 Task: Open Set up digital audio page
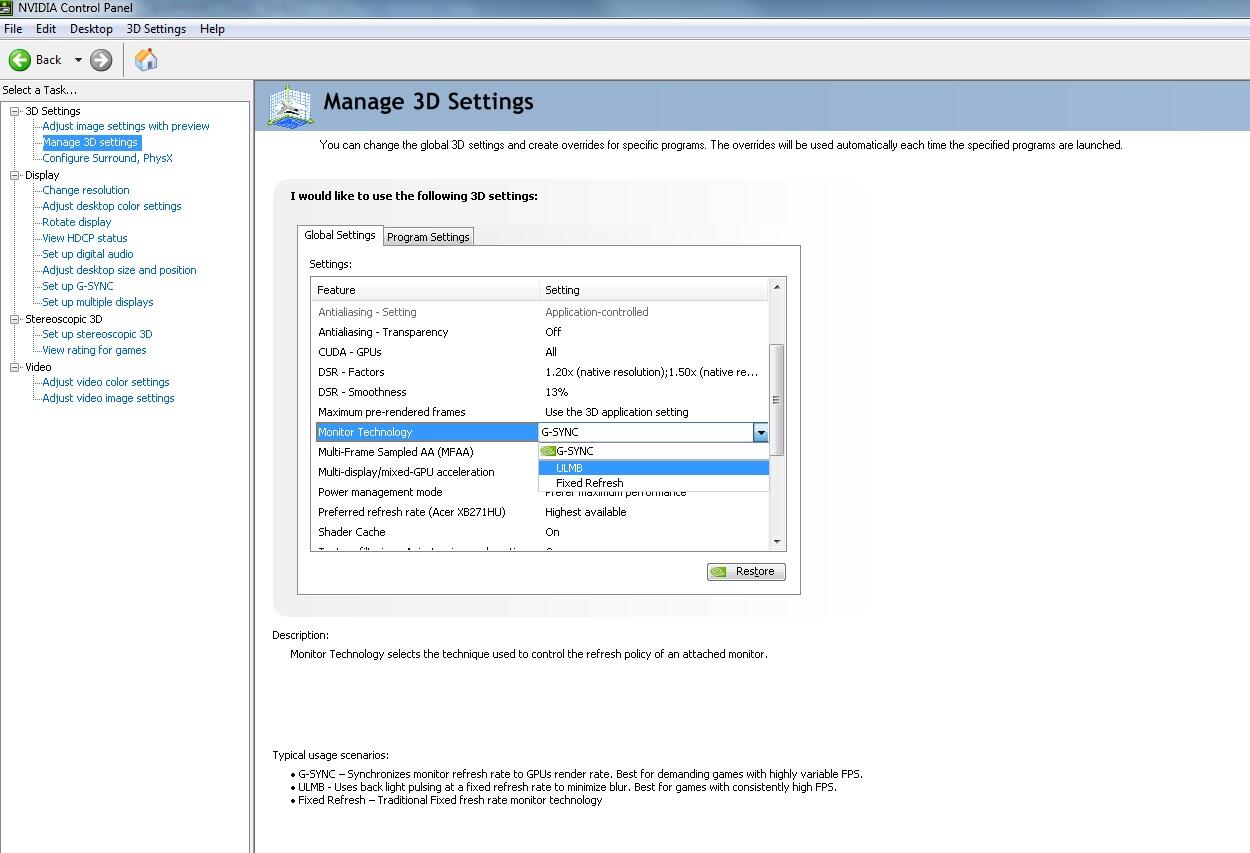(x=88, y=254)
